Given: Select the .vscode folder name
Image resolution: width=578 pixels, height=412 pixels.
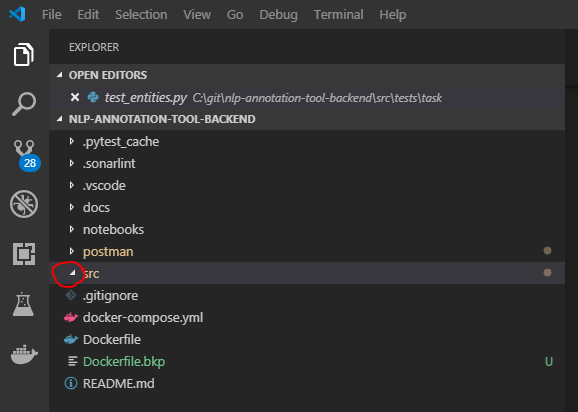Looking at the screenshot, I should pyautogui.click(x=104, y=185).
